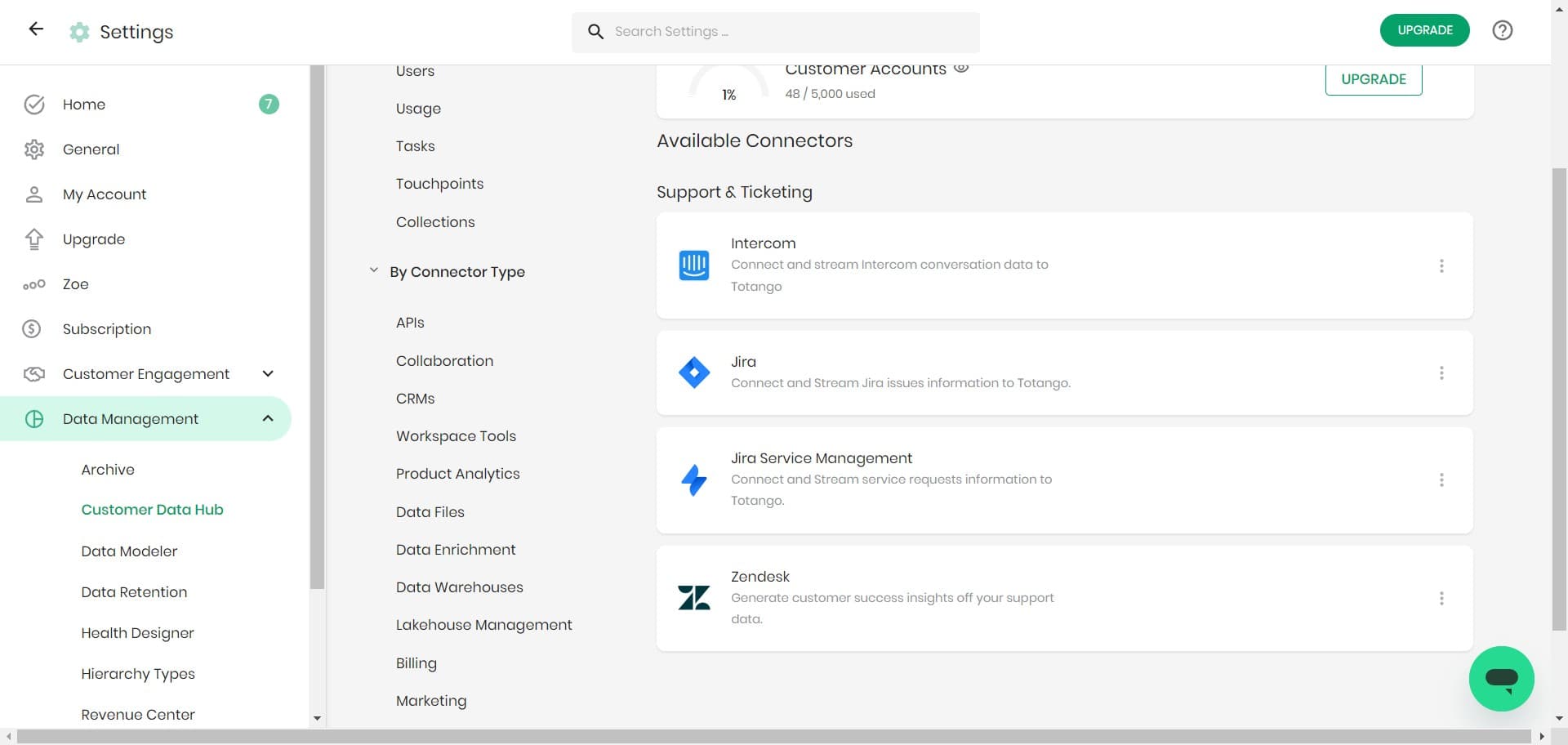The image size is (1568, 745).
Task: Open Jira connector three-dot menu
Action: [1441, 373]
